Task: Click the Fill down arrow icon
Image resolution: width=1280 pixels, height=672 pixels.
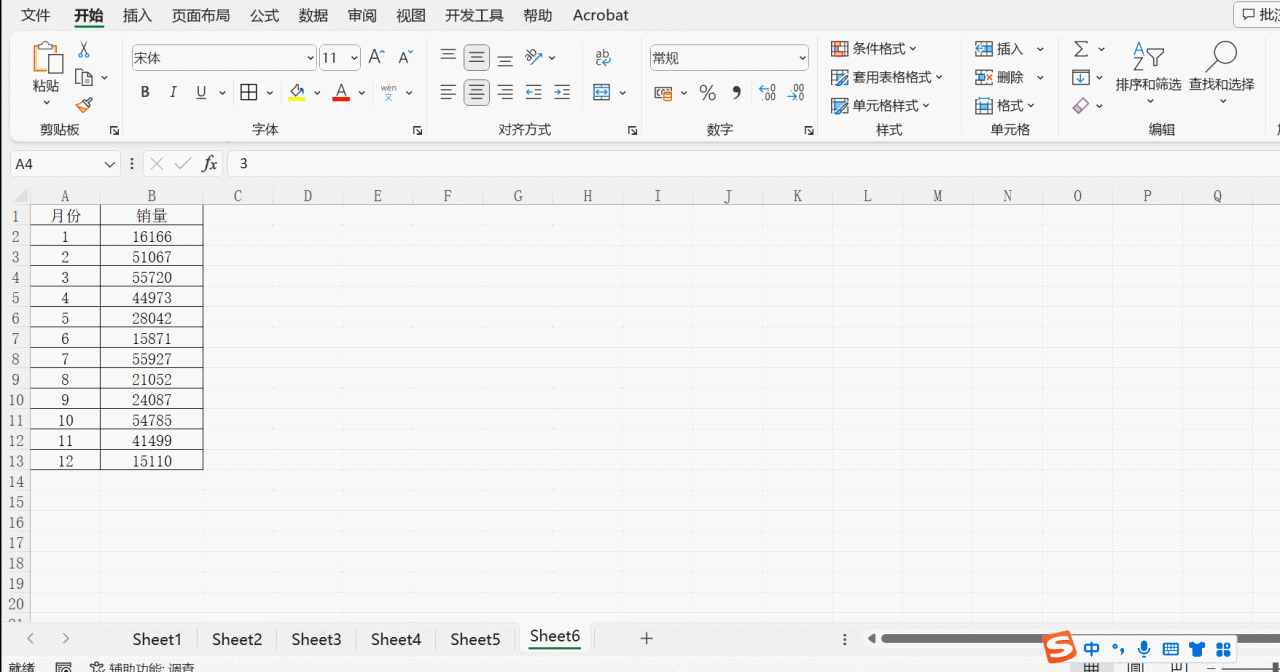Action: (1081, 77)
